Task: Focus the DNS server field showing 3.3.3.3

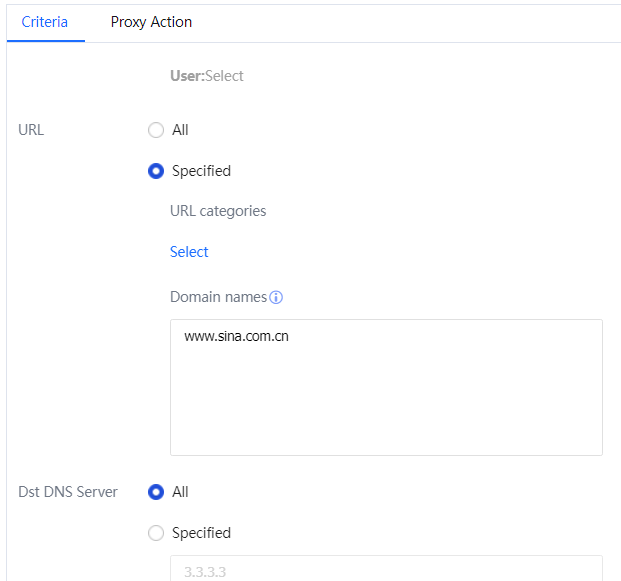Action: click(386, 571)
